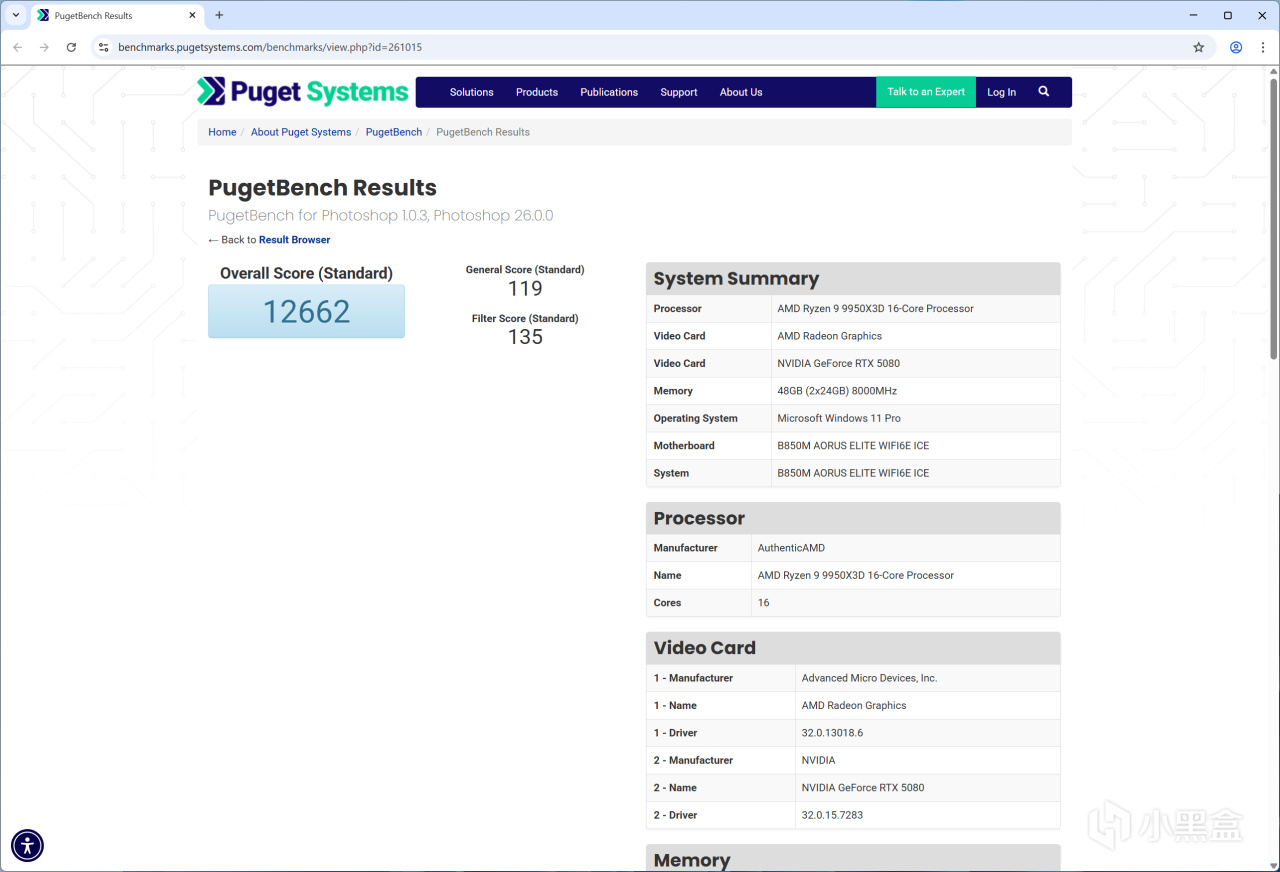This screenshot has height=872, width=1280.
Task: Click the Processor section header
Action: [x=853, y=518]
